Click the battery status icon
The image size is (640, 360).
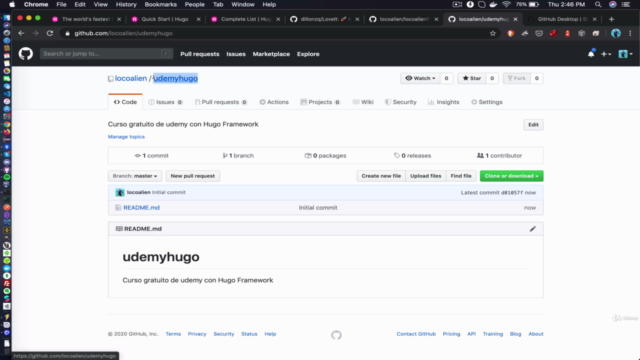point(534,4)
